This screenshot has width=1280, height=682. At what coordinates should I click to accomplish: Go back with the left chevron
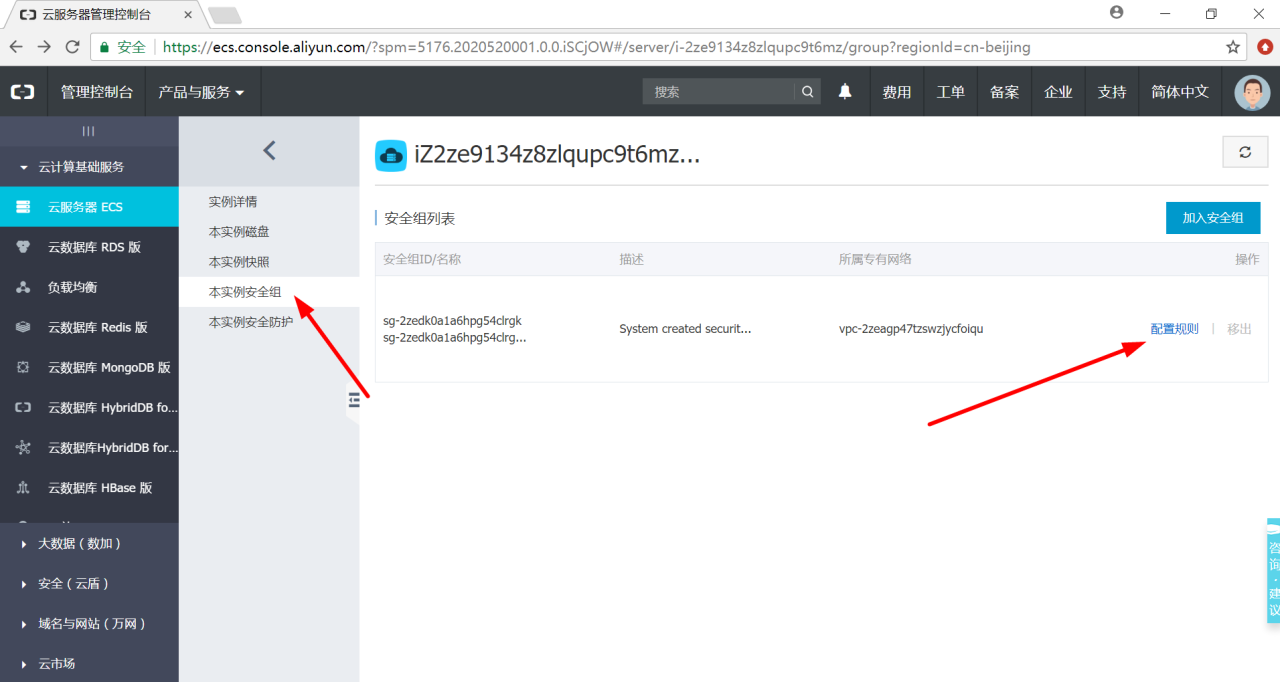[x=268, y=151]
